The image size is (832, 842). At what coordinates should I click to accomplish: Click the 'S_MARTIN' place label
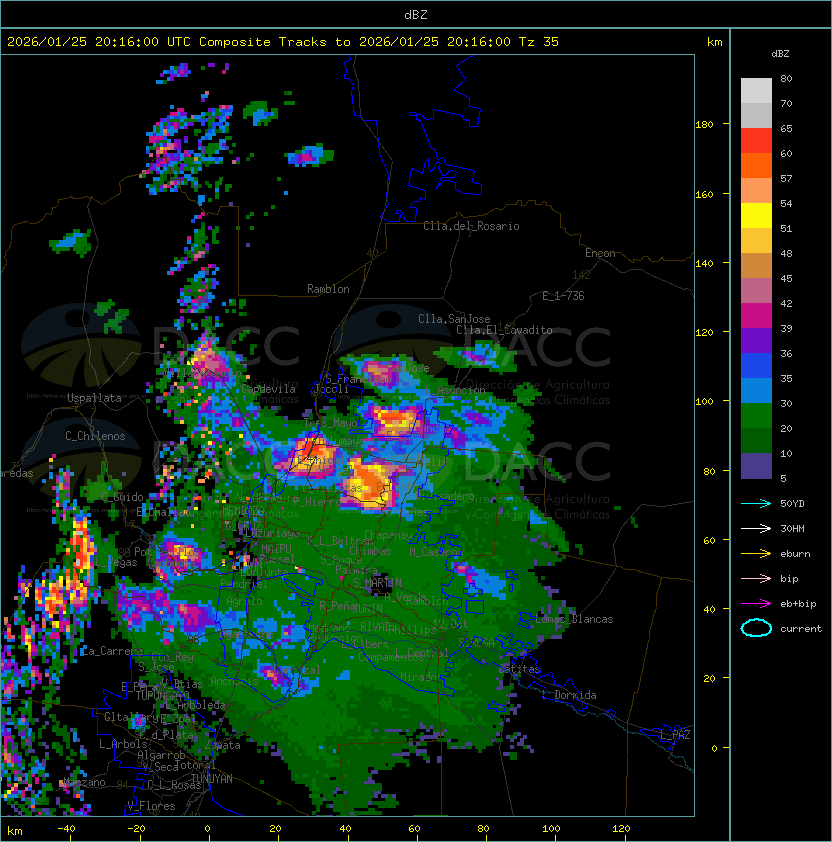point(377,583)
